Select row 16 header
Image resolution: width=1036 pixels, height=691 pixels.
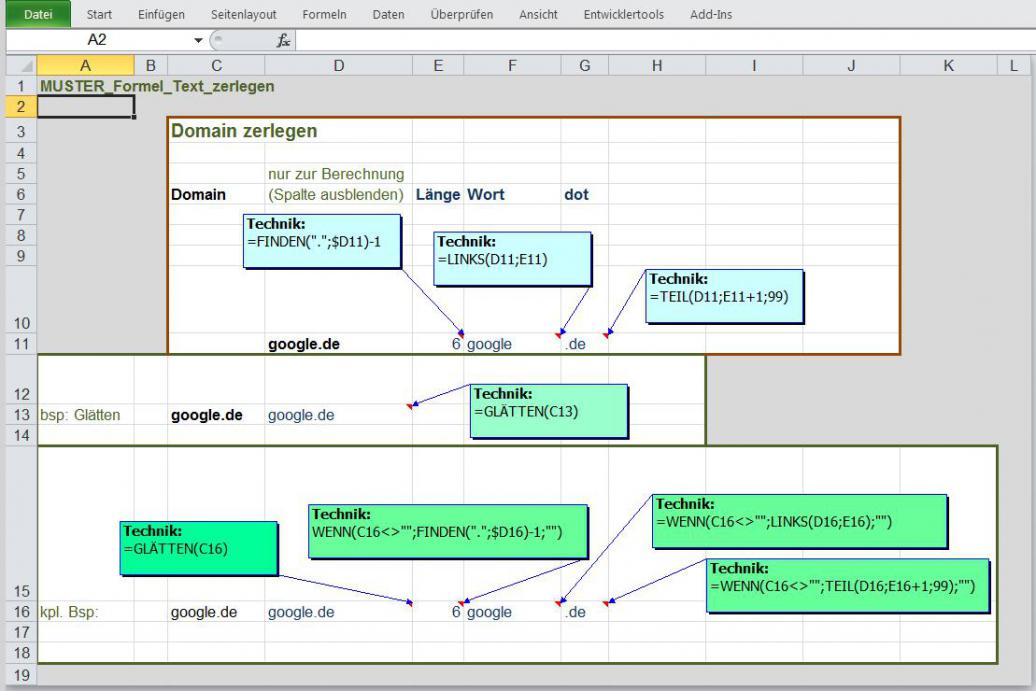point(21,612)
